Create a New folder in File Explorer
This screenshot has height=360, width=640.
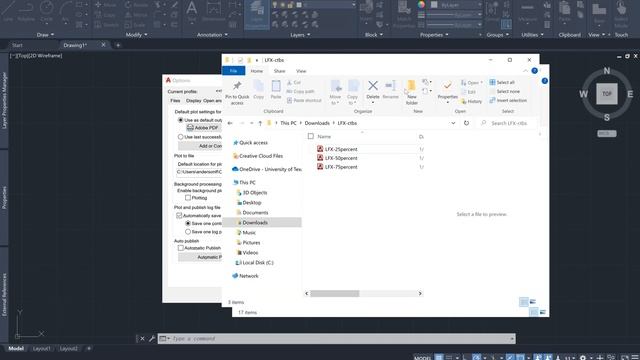pyautogui.click(x=411, y=92)
